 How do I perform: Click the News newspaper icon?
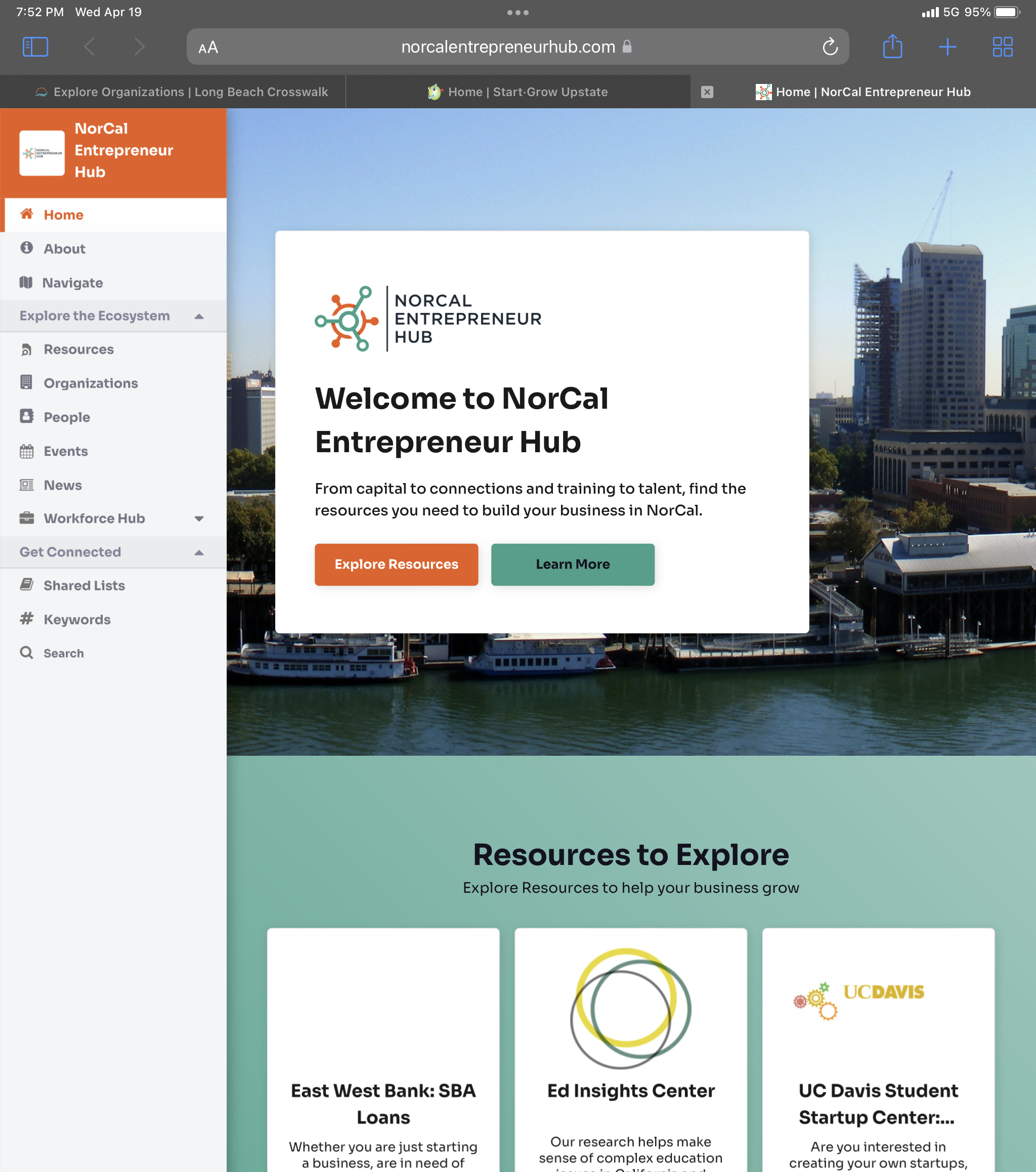tap(26, 485)
